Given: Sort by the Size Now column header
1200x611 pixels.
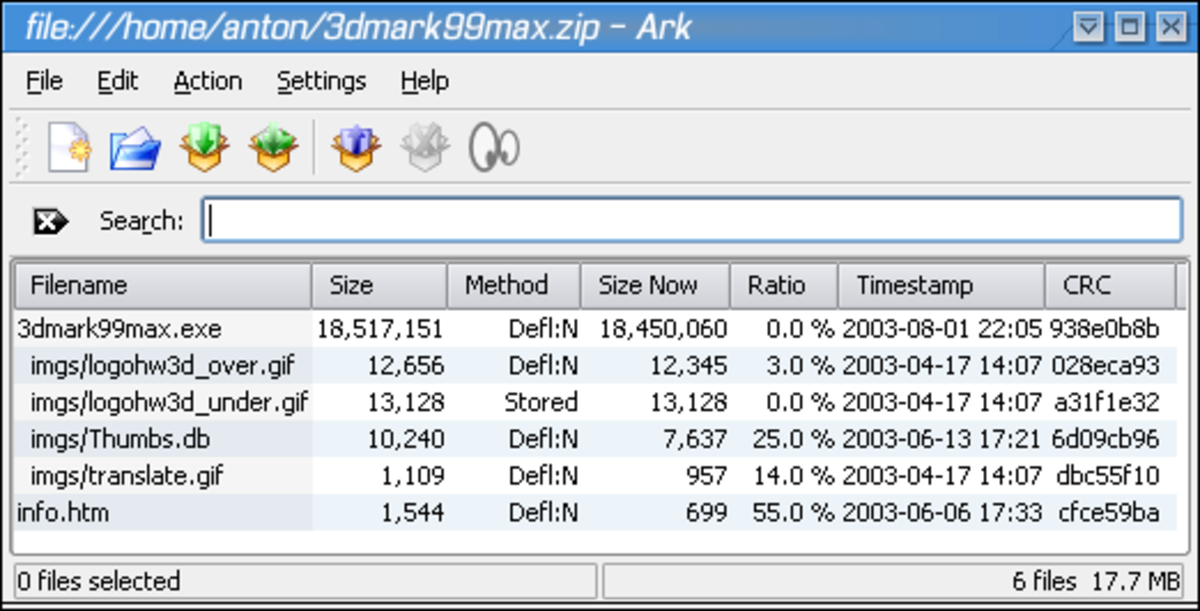Looking at the screenshot, I should click(x=656, y=285).
